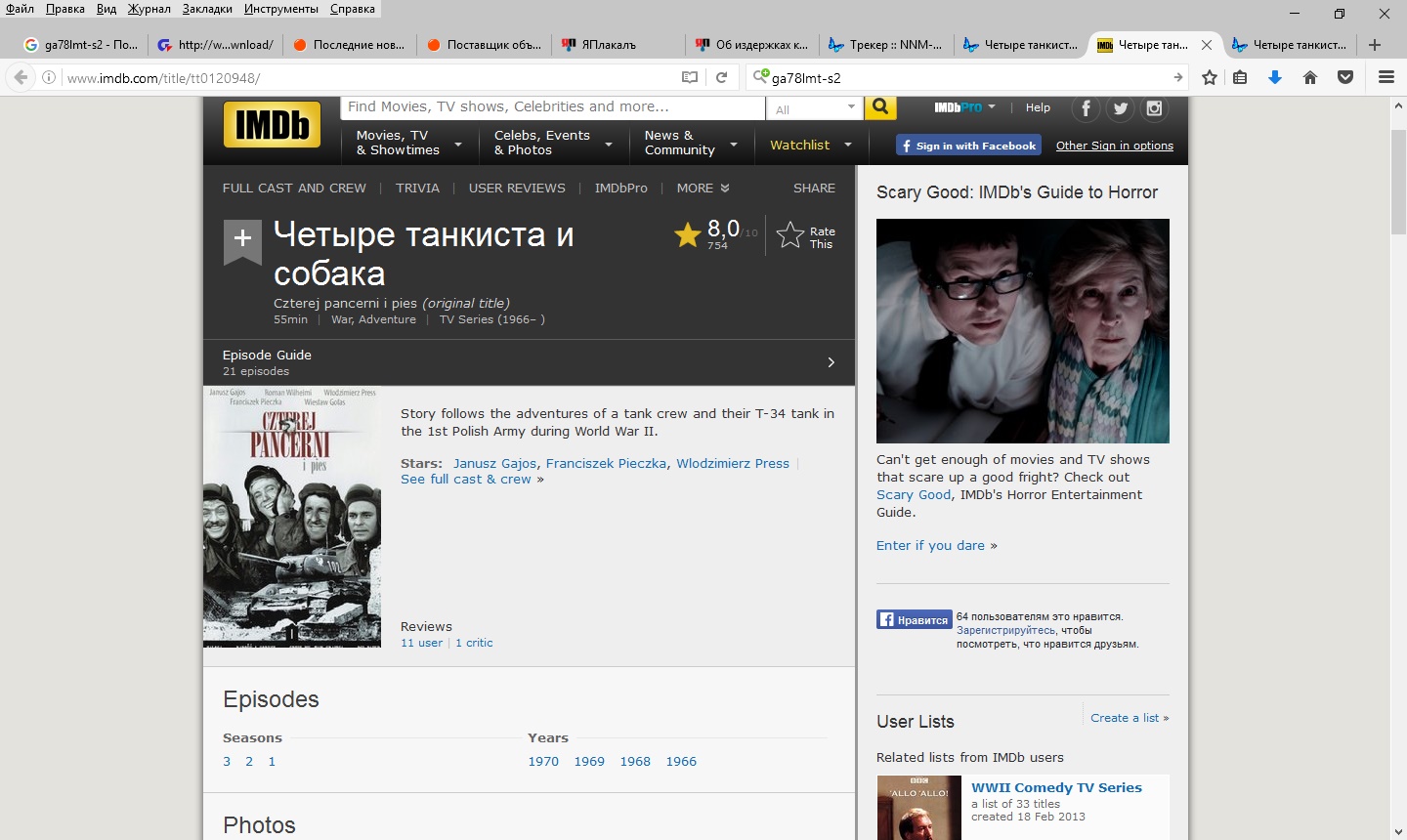Image resolution: width=1407 pixels, height=840 pixels.
Task: Open Other Sign in options link
Action: (x=1115, y=146)
